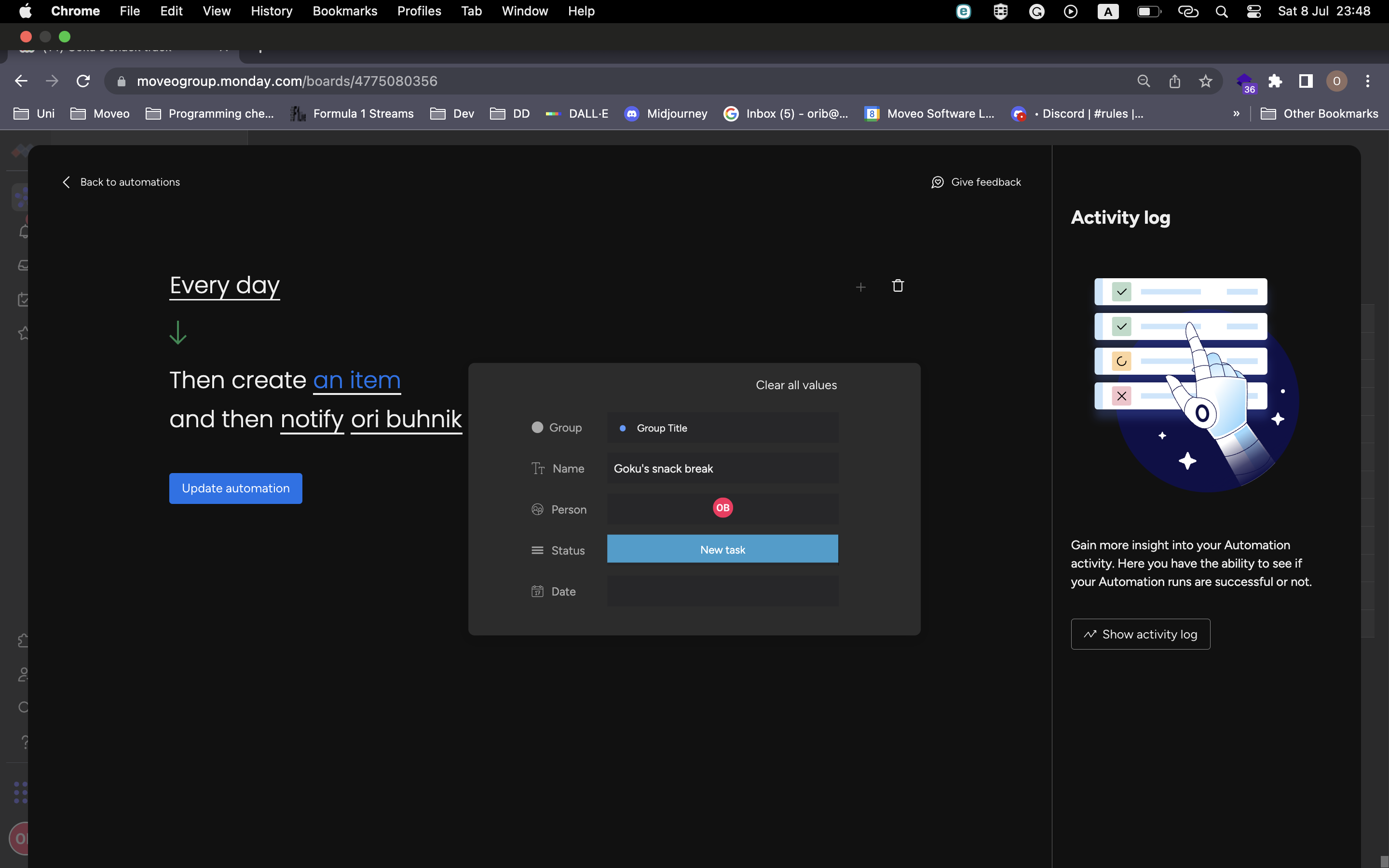Open the Bookmarks menu
Viewport: 1389px width, 868px height.
pyautogui.click(x=344, y=11)
